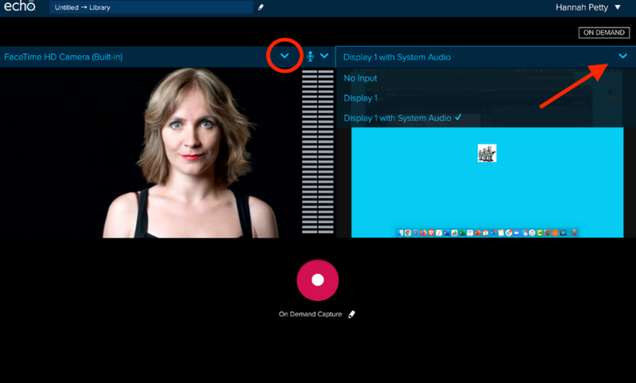Choose the Display 1 option without audio
Viewport: 636px width, 383px height.
(361, 98)
